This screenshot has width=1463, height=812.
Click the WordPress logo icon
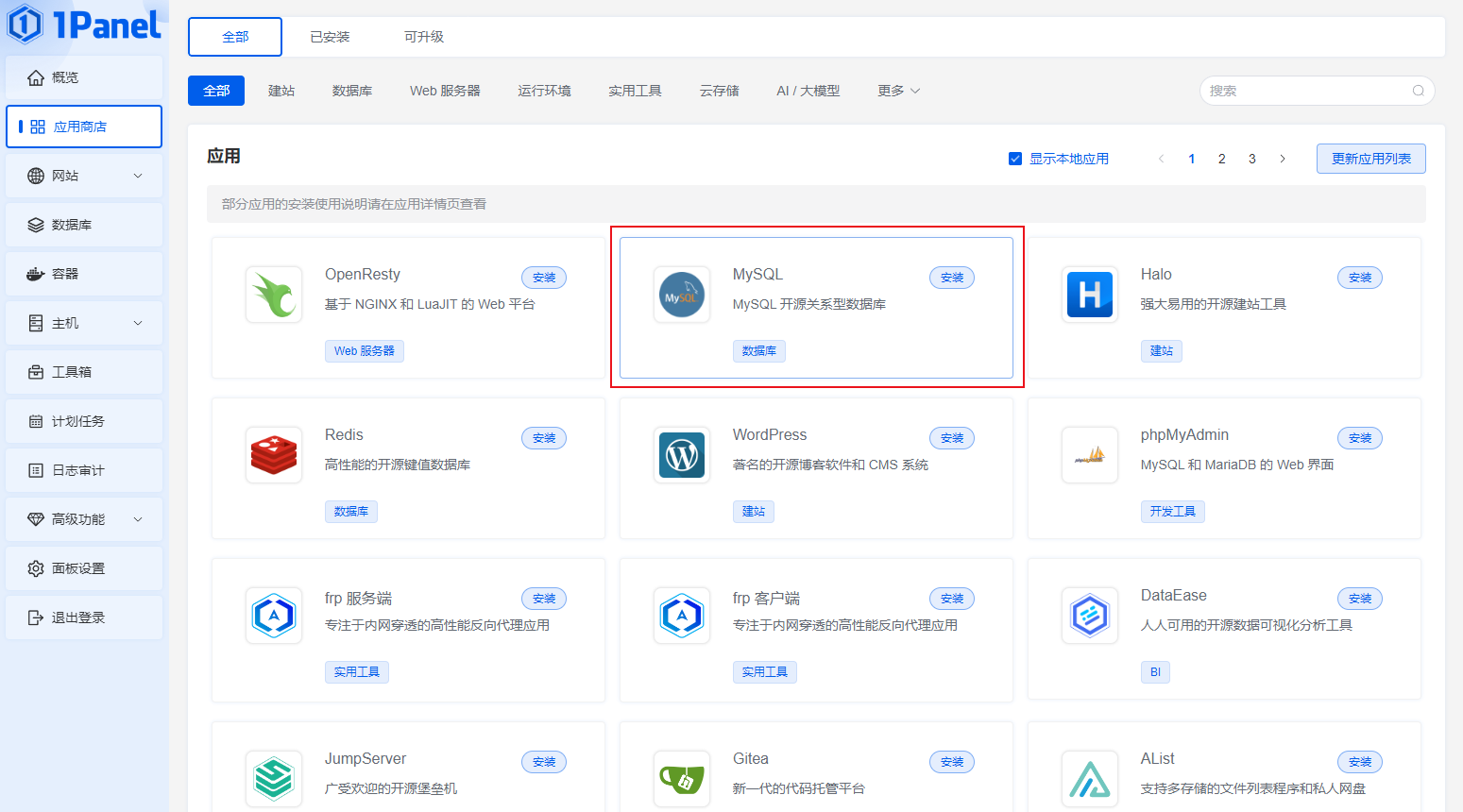[x=682, y=455]
